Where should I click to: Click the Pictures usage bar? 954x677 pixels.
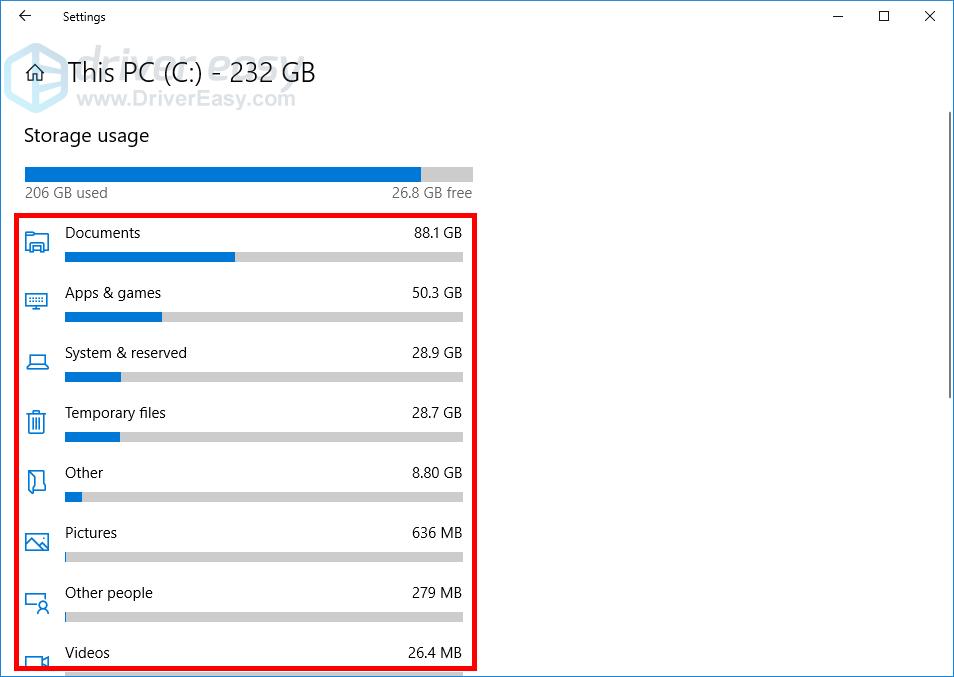coord(263,557)
